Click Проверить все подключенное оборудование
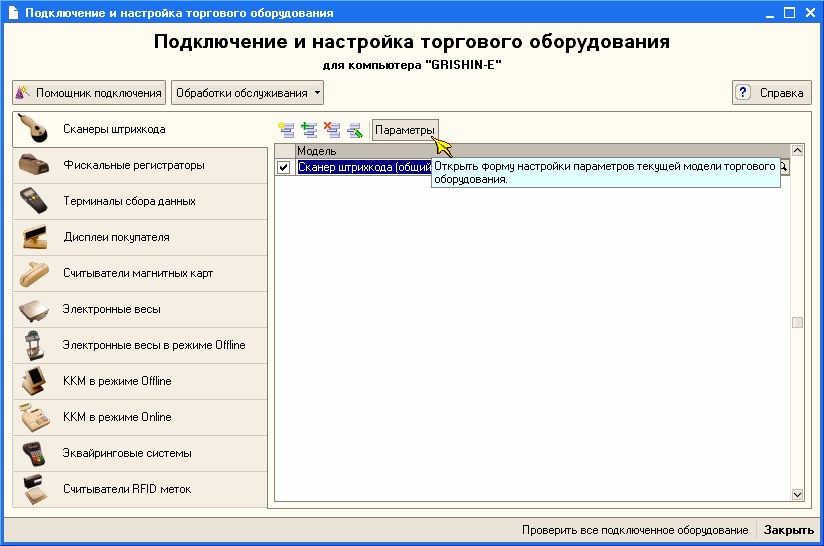This screenshot has height=546, width=824. 635,530
